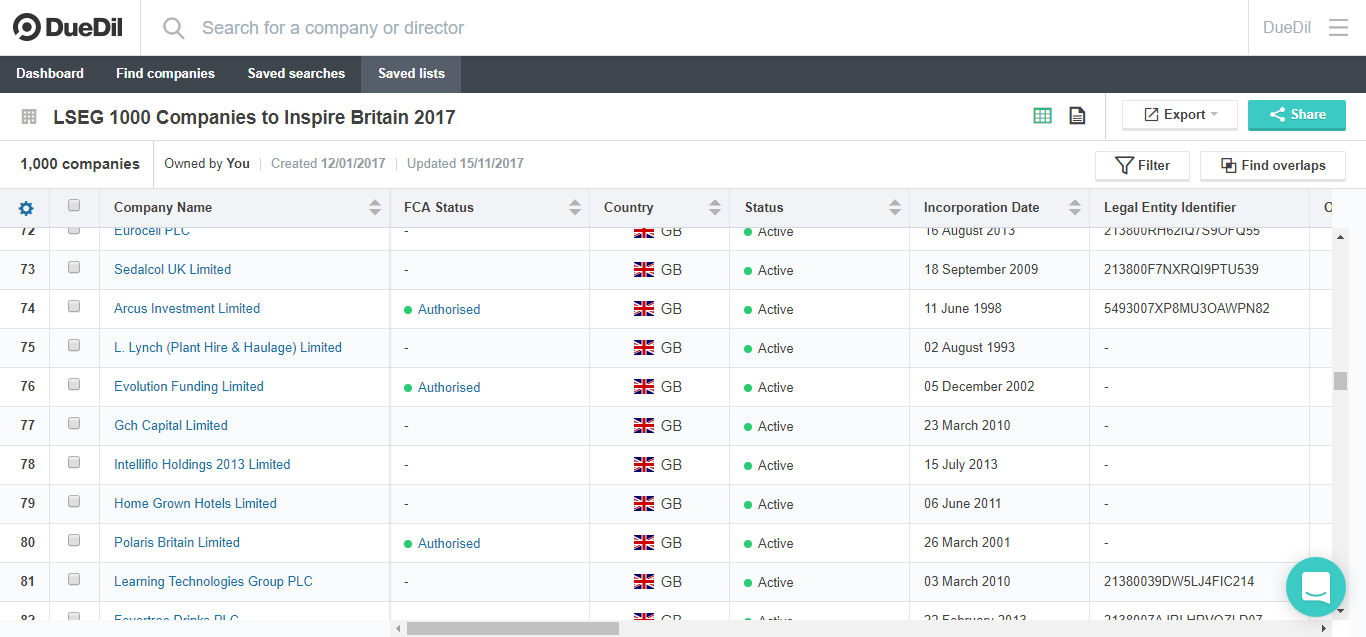1366x637 pixels.
Task: Sort by FCA Status column arrows
Action: (x=575, y=208)
